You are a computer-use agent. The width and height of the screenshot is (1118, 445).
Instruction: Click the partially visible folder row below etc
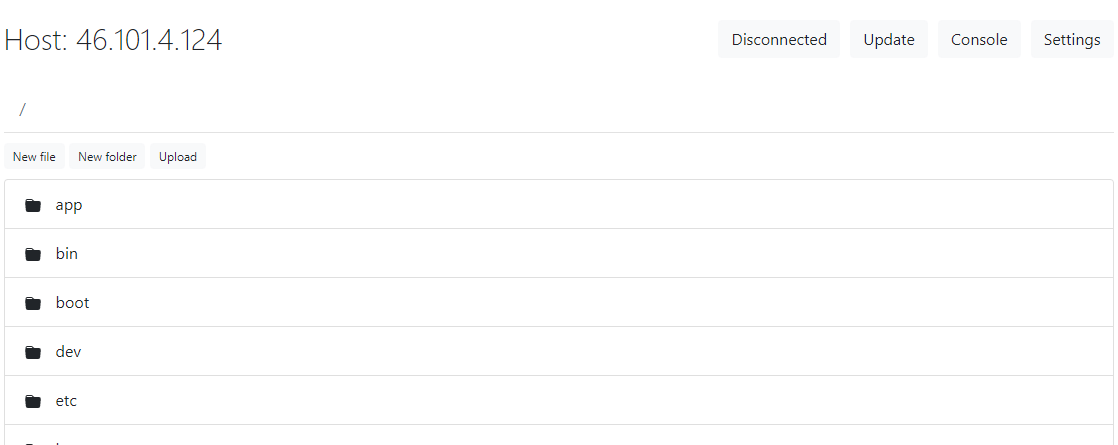pyautogui.click(x=559, y=436)
